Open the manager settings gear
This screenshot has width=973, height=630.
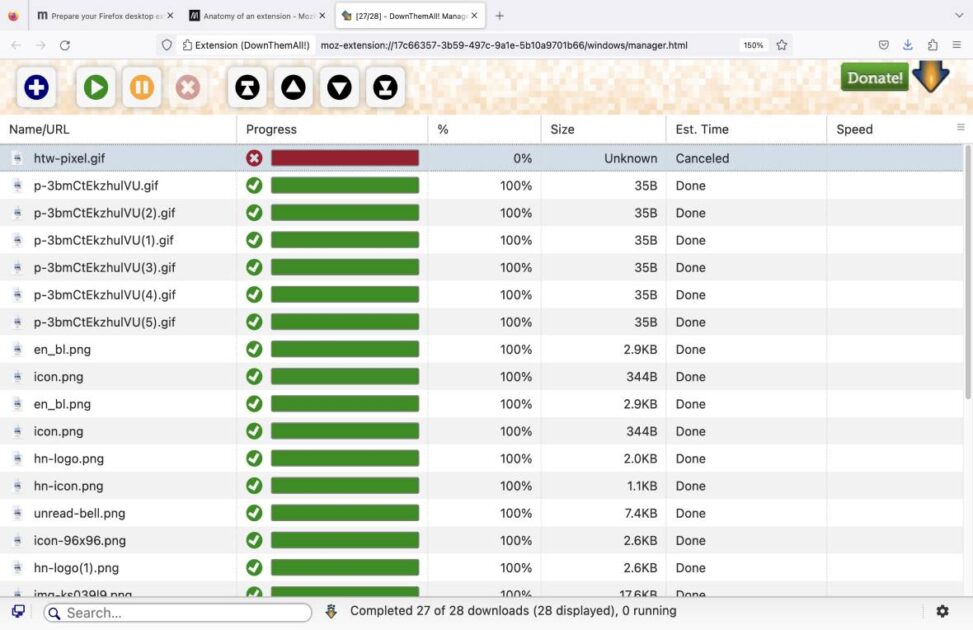[941, 610]
